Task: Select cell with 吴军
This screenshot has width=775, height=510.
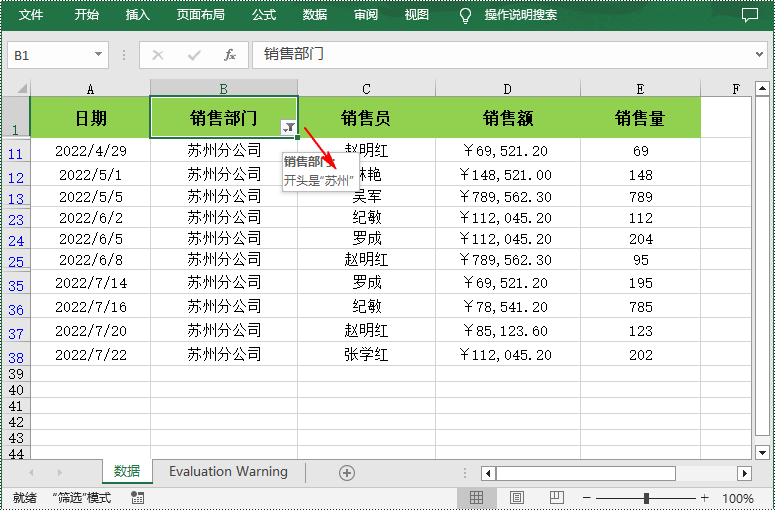Action: click(x=366, y=196)
